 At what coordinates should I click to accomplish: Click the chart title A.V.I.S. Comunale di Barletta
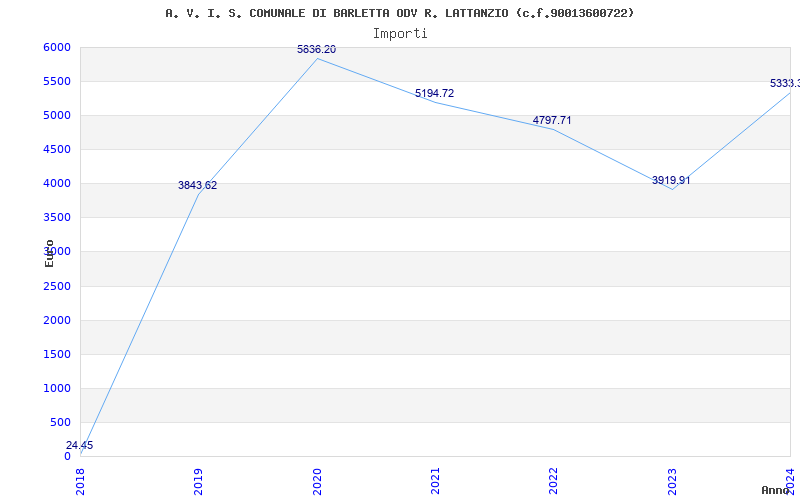399,13
